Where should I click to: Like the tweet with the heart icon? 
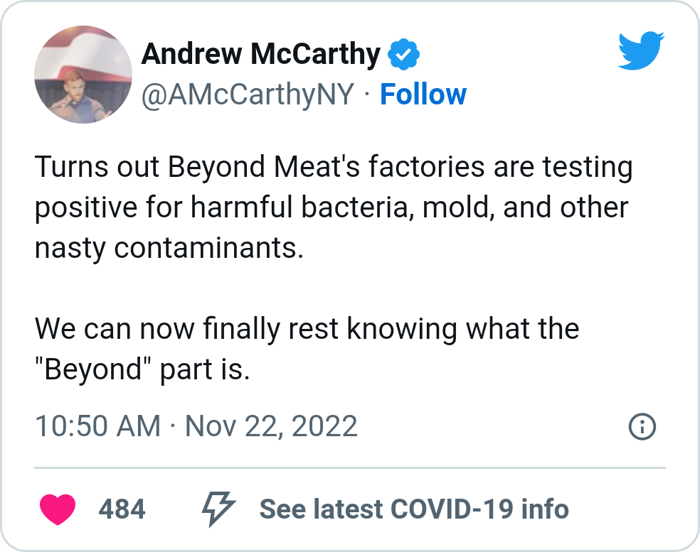59,509
